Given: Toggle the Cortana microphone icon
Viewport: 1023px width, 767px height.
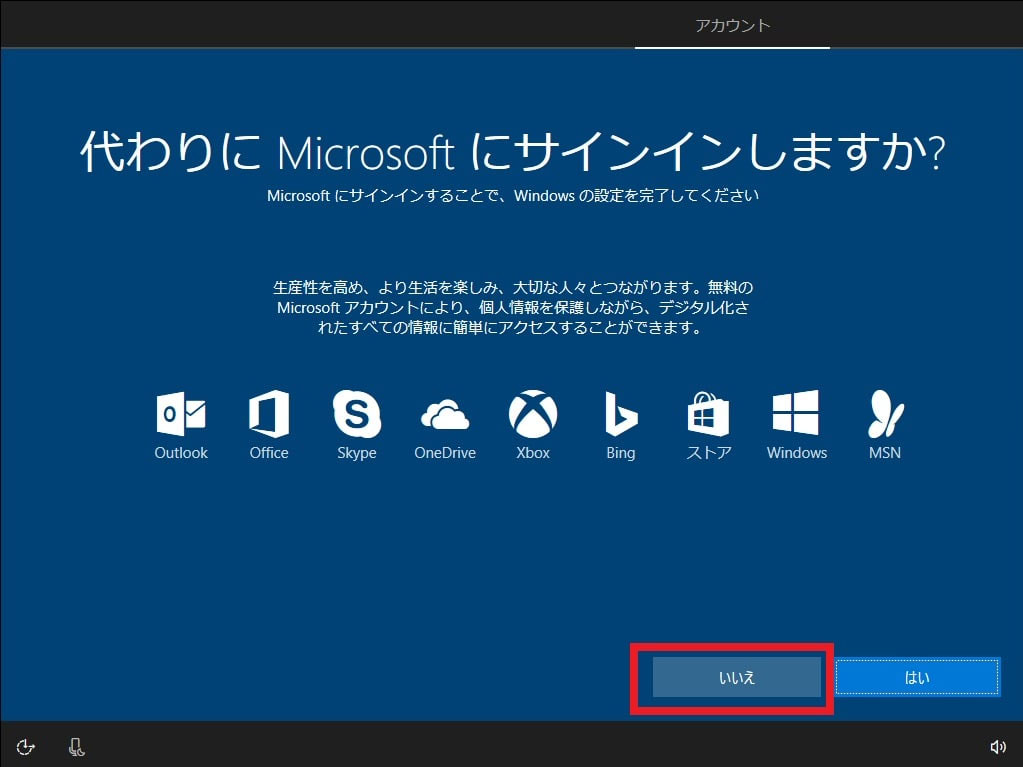Looking at the screenshot, I should [x=76, y=747].
